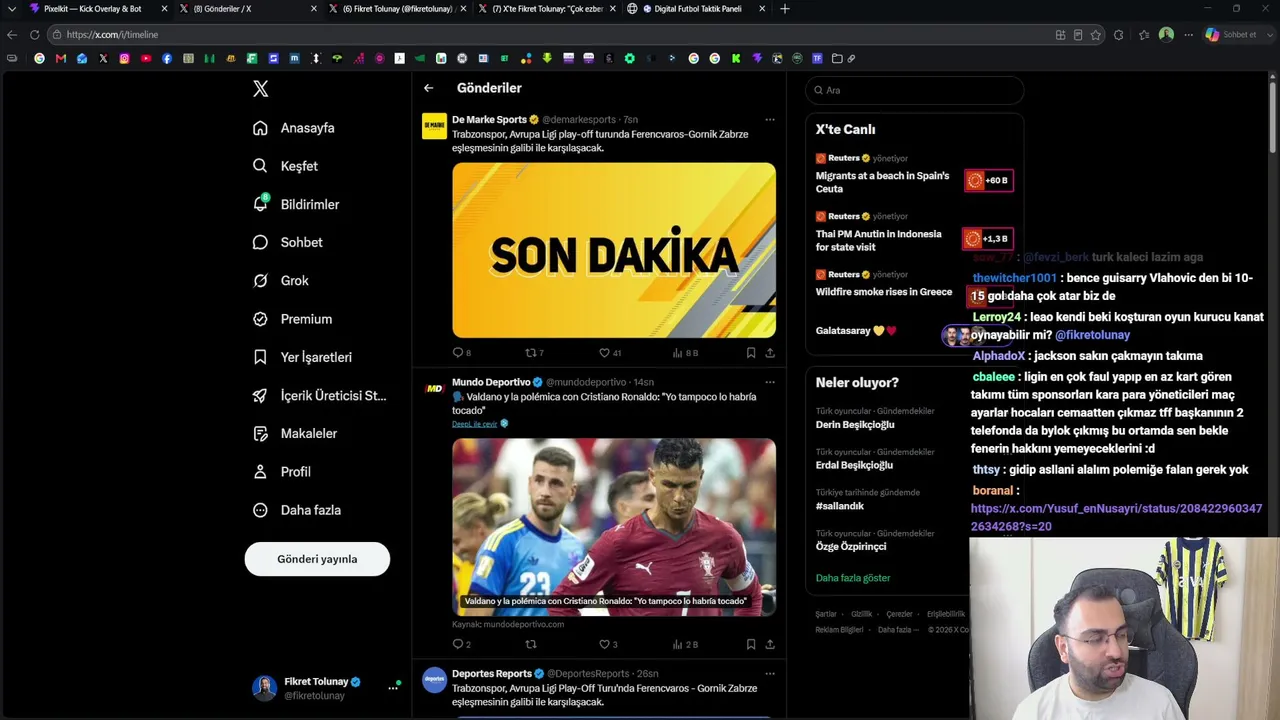Bookmark this page with the star icon
The height and width of the screenshot is (720, 1280).
point(1096,34)
